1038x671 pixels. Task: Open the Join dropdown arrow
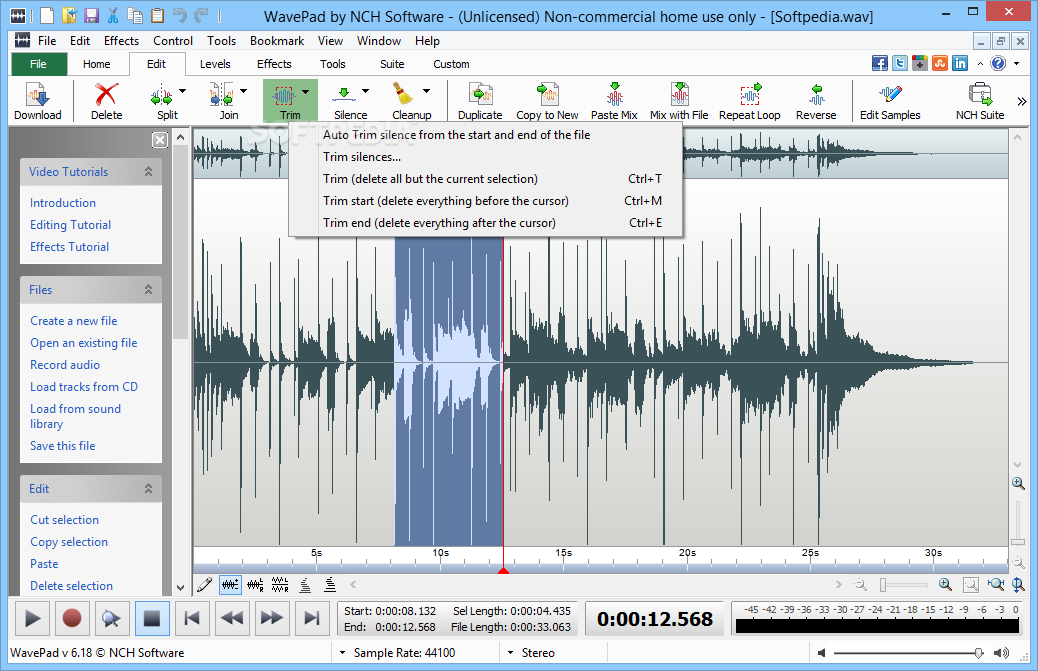pos(244,91)
